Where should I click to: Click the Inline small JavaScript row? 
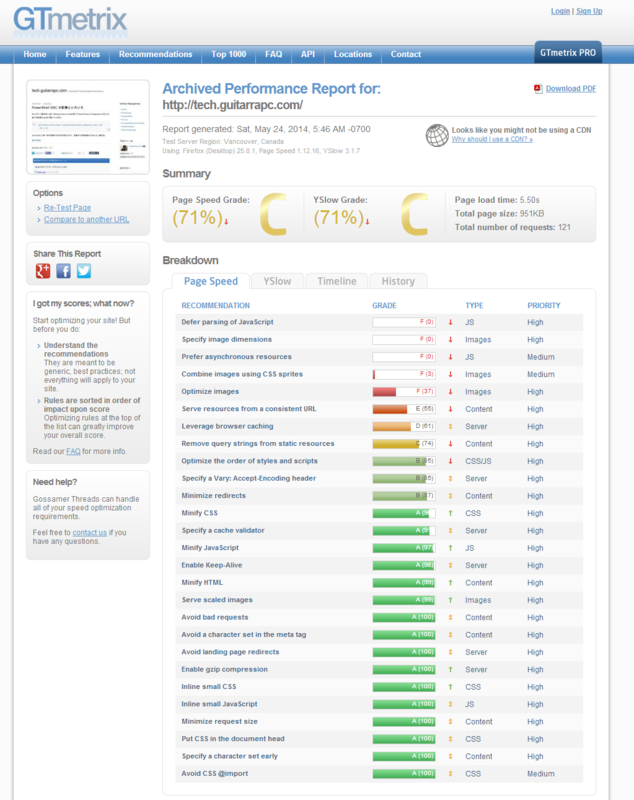point(379,704)
